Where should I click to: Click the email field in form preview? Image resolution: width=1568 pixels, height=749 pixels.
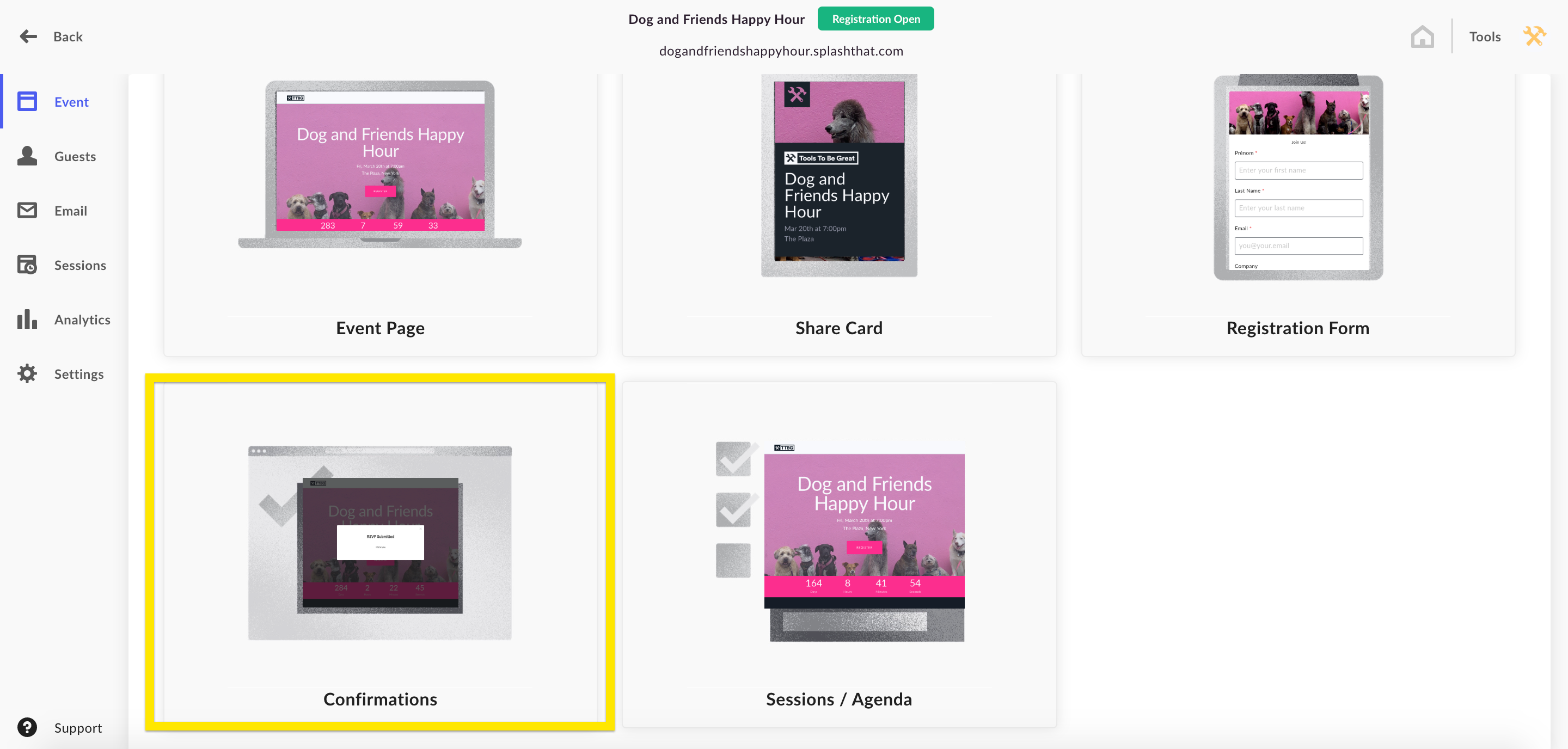point(1298,246)
